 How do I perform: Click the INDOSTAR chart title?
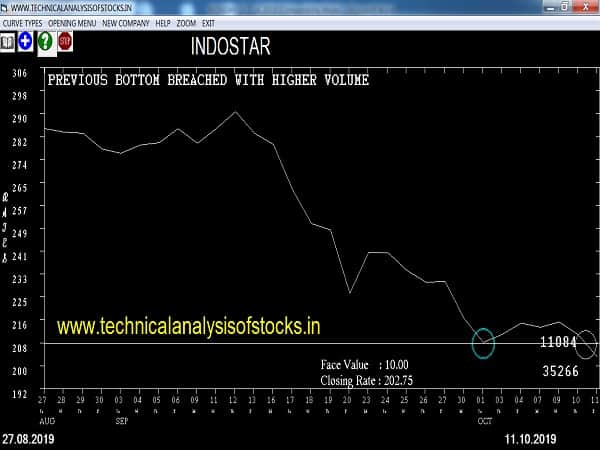[x=230, y=47]
